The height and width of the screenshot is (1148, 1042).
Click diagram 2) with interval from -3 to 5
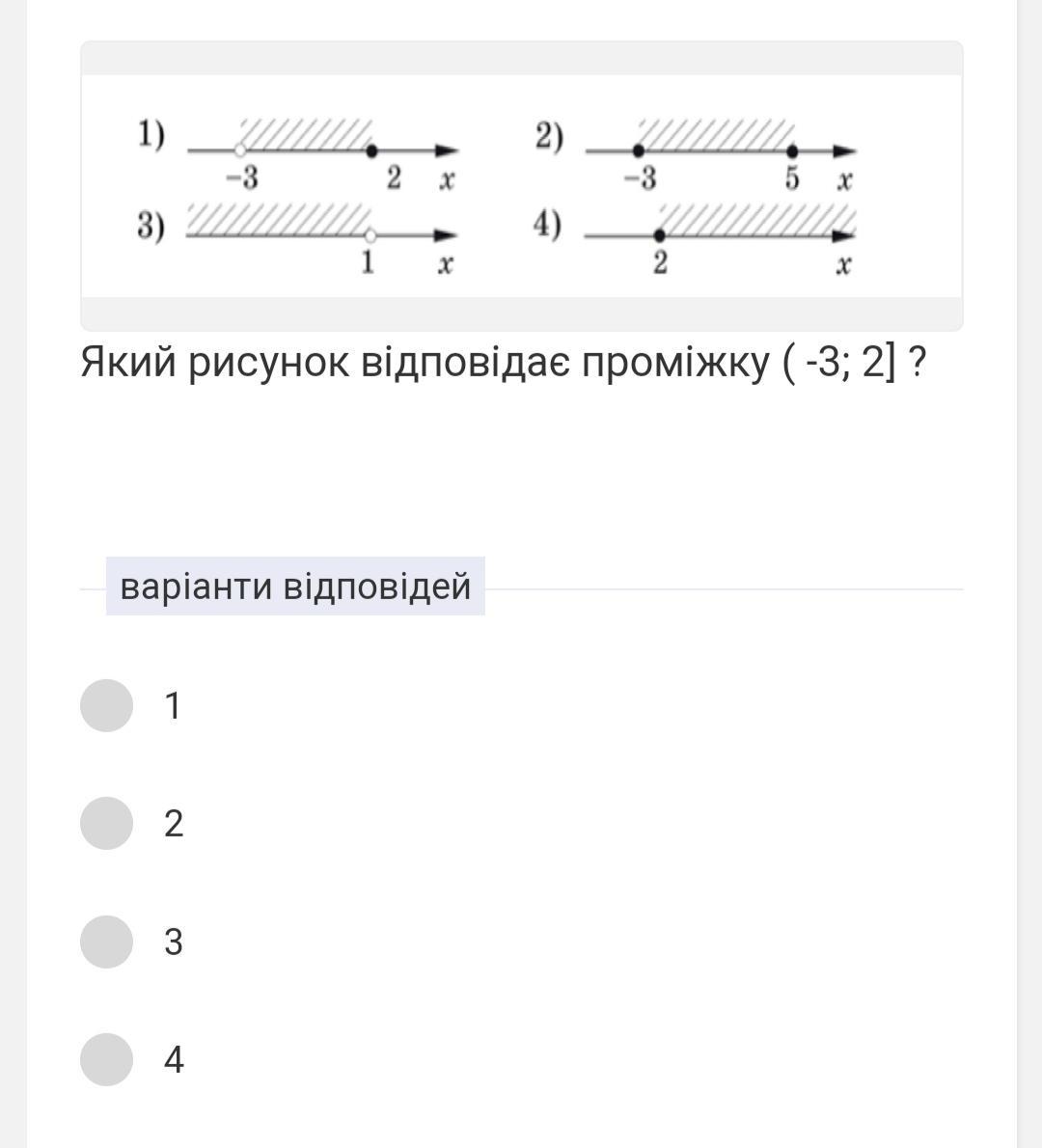(x=696, y=154)
